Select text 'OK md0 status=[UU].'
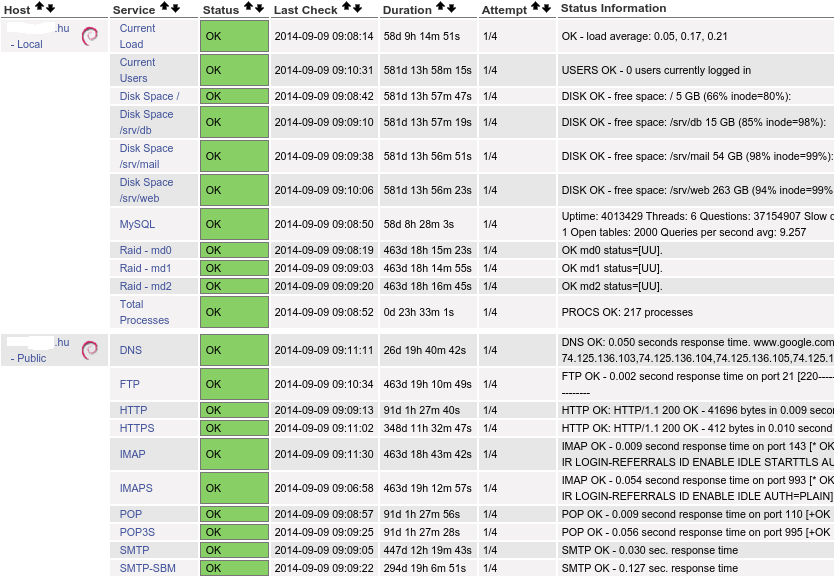Image resolution: width=834 pixels, height=578 pixels. (612, 250)
